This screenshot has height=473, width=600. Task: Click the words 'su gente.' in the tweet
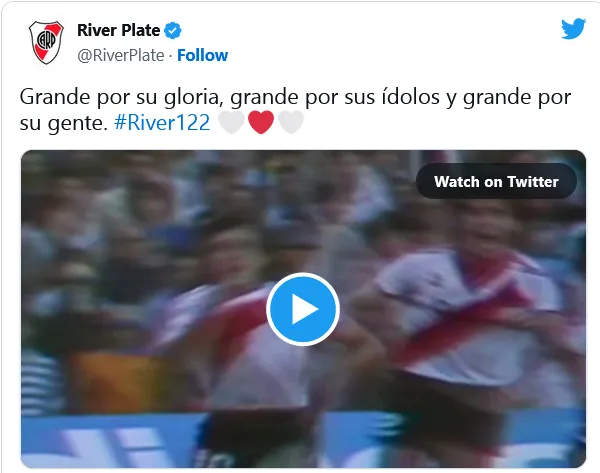64,123
